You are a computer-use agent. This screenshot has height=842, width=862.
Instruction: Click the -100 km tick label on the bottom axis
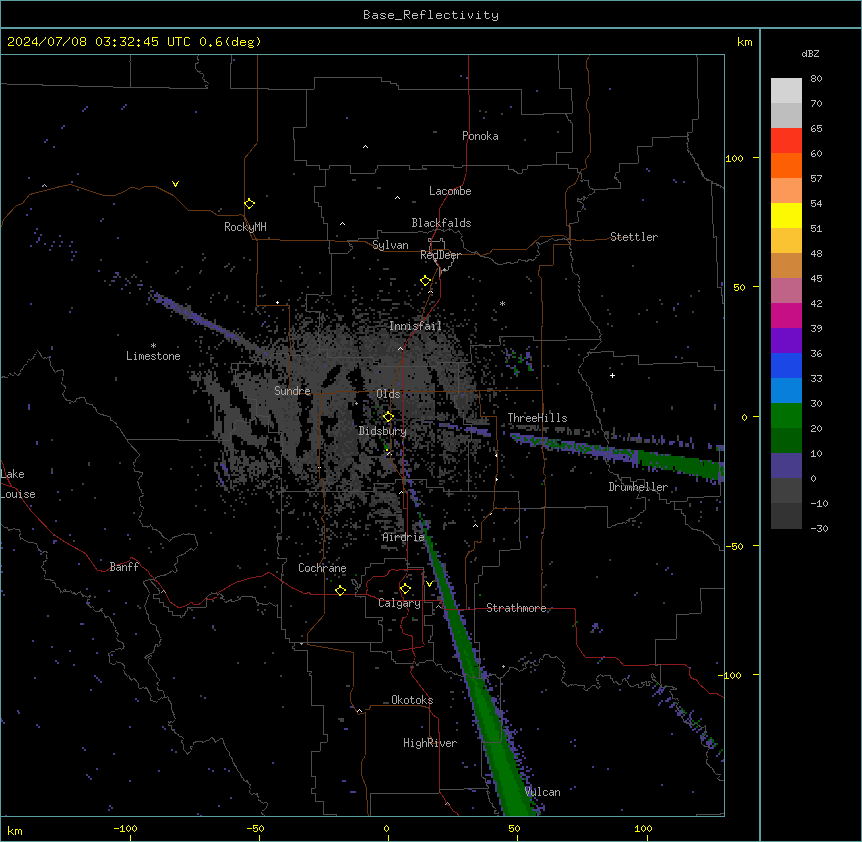(126, 828)
